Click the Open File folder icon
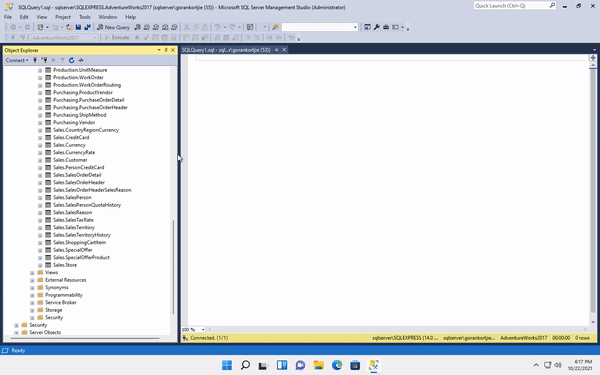The width and height of the screenshot is (600, 375). click(x=69, y=27)
